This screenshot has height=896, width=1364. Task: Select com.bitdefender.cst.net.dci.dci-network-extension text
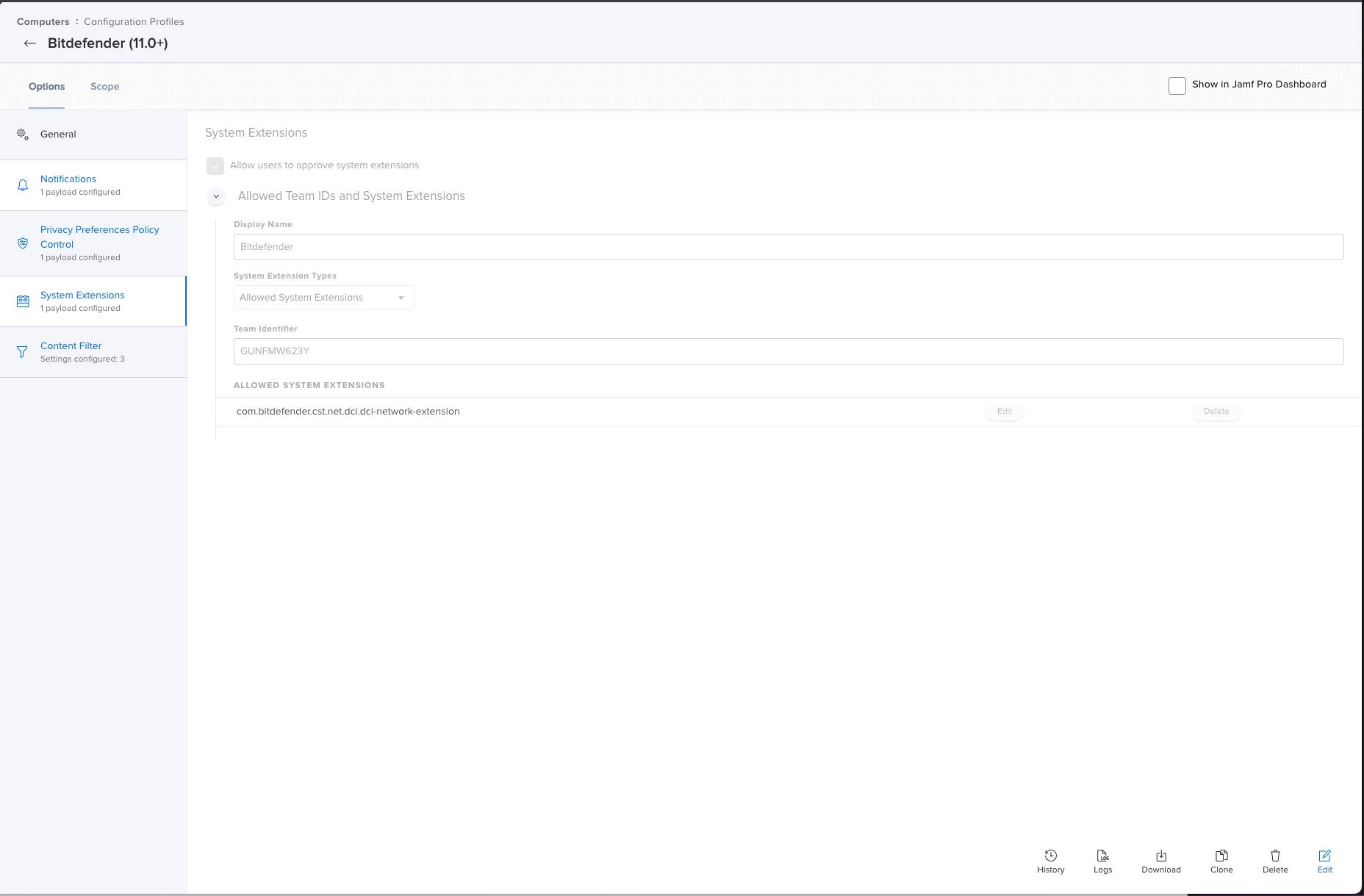[x=348, y=412]
